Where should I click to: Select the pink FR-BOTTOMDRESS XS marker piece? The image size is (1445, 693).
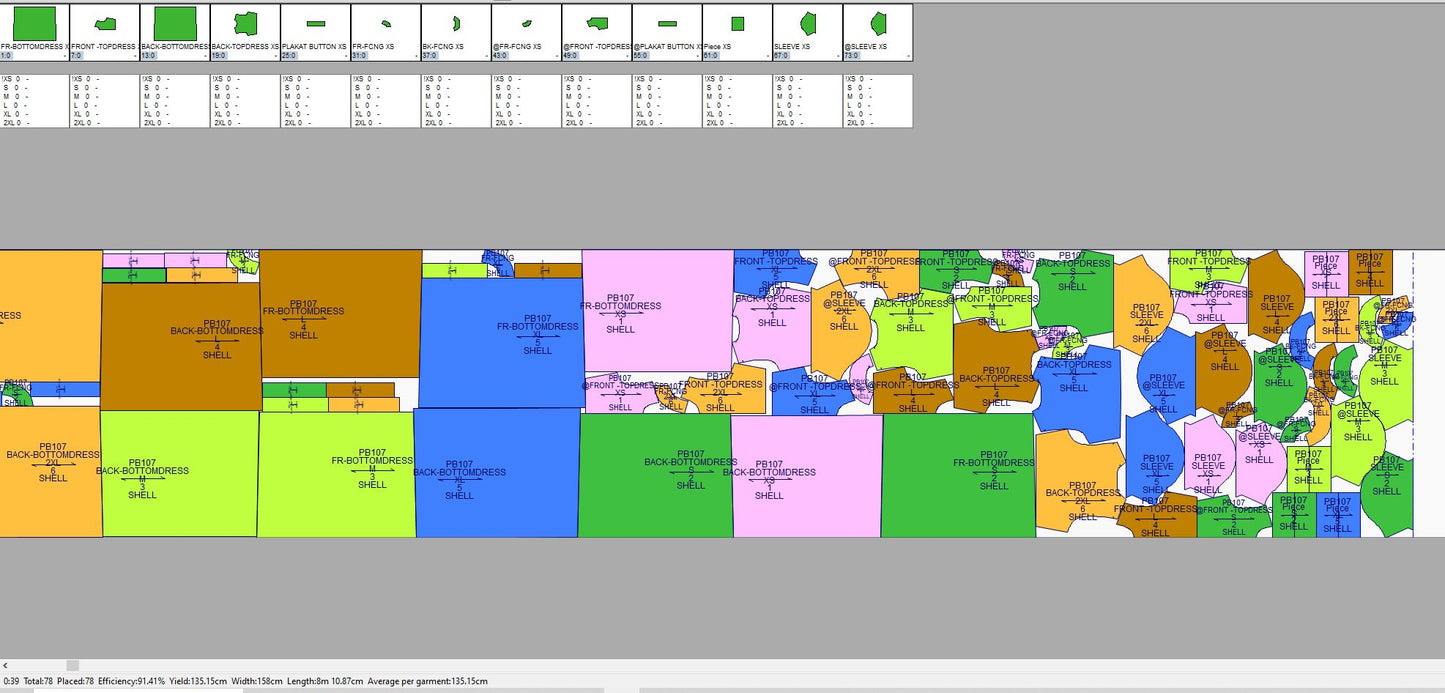click(657, 310)
